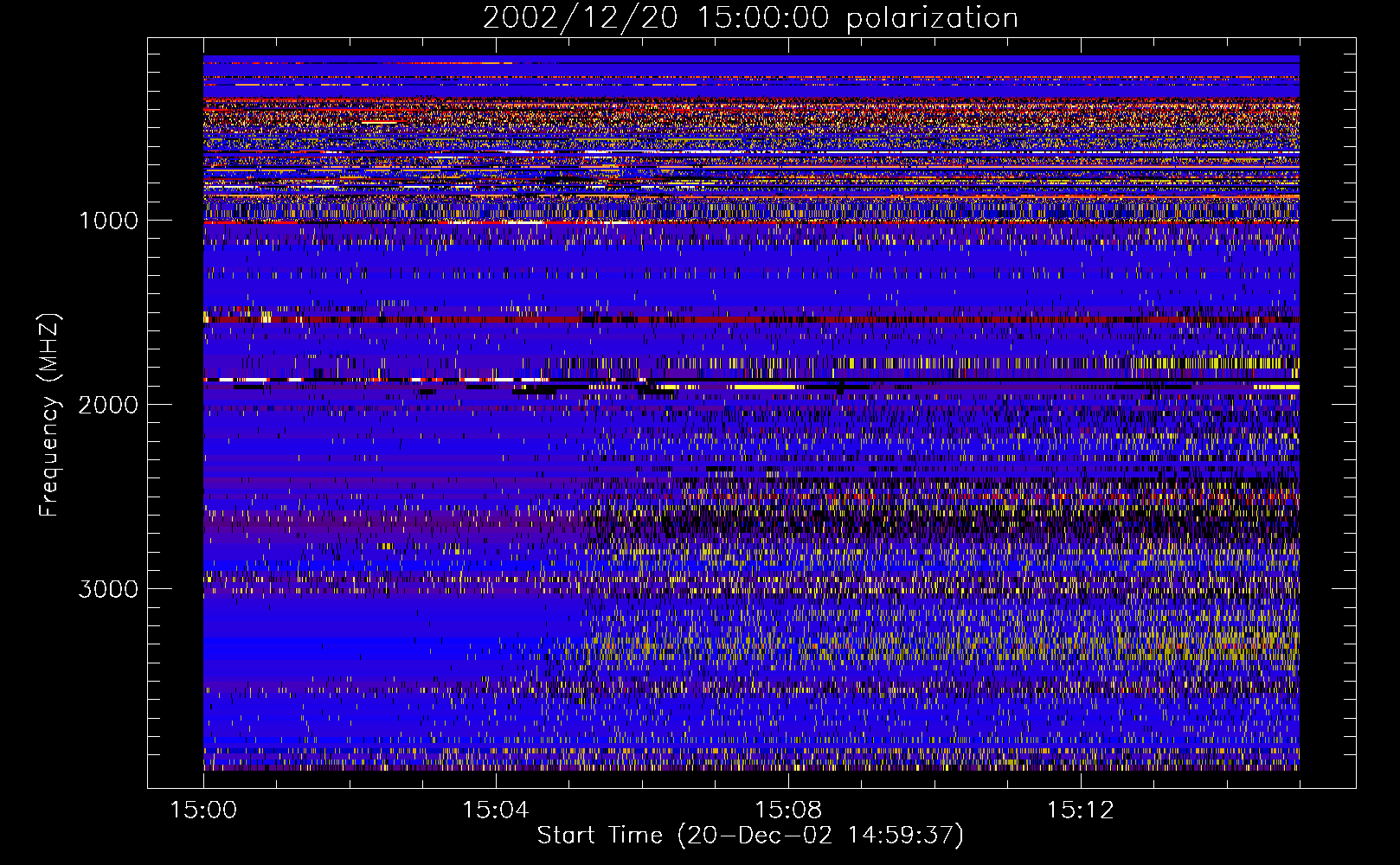Click the 3000 frequency tick label
This screenshot has width=1400, height=865.
[108, 589]
